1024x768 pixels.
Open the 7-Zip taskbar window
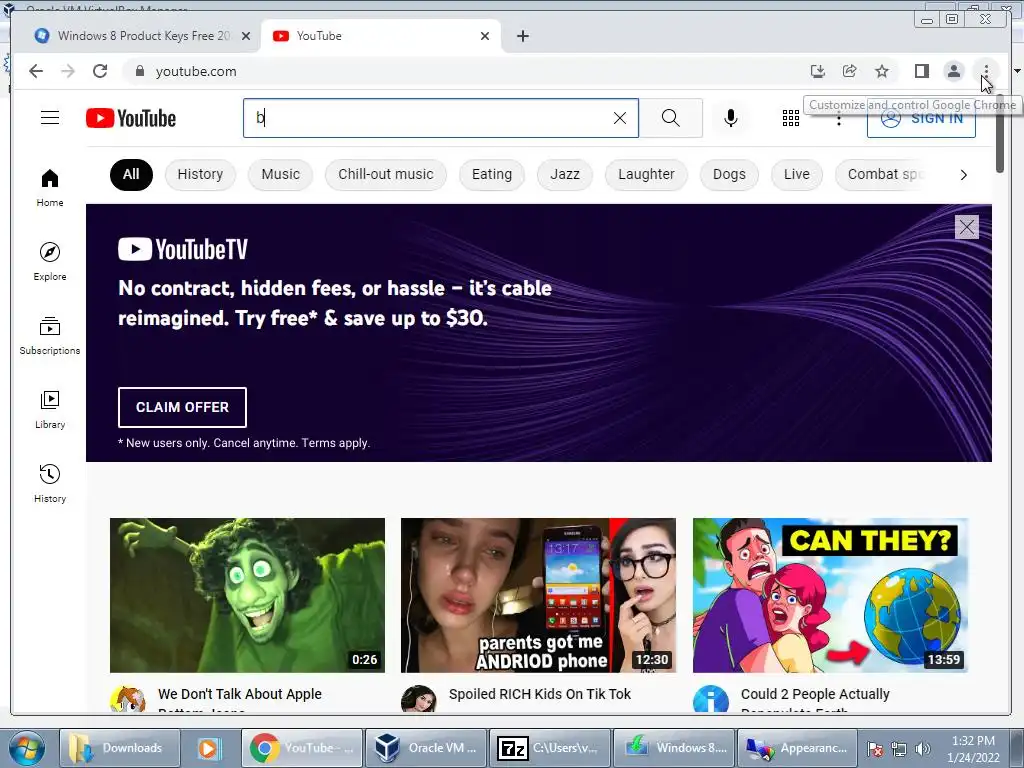[x=549, y=748]
